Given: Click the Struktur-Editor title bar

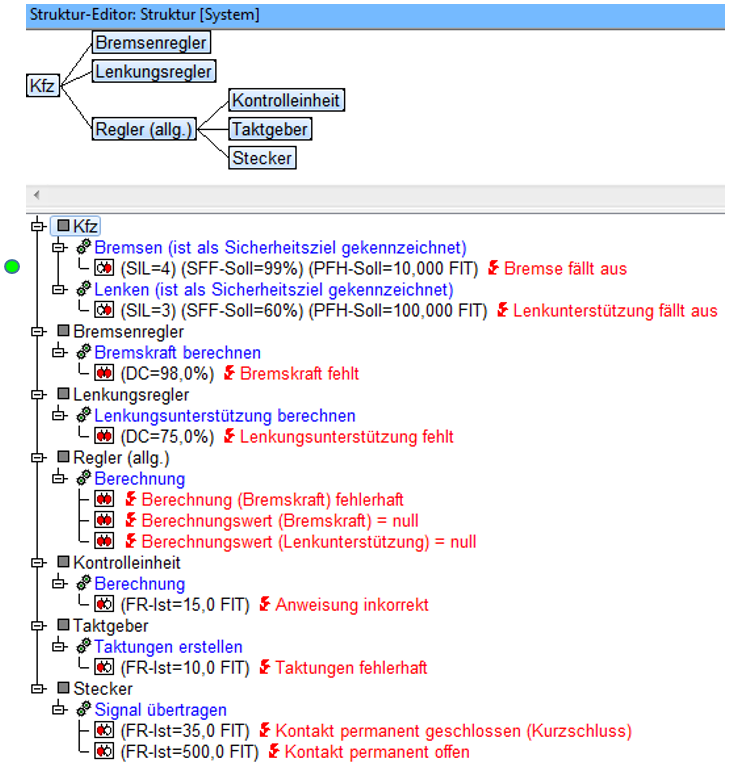Looking at the screenshot, I should click(x=375, y=15).
